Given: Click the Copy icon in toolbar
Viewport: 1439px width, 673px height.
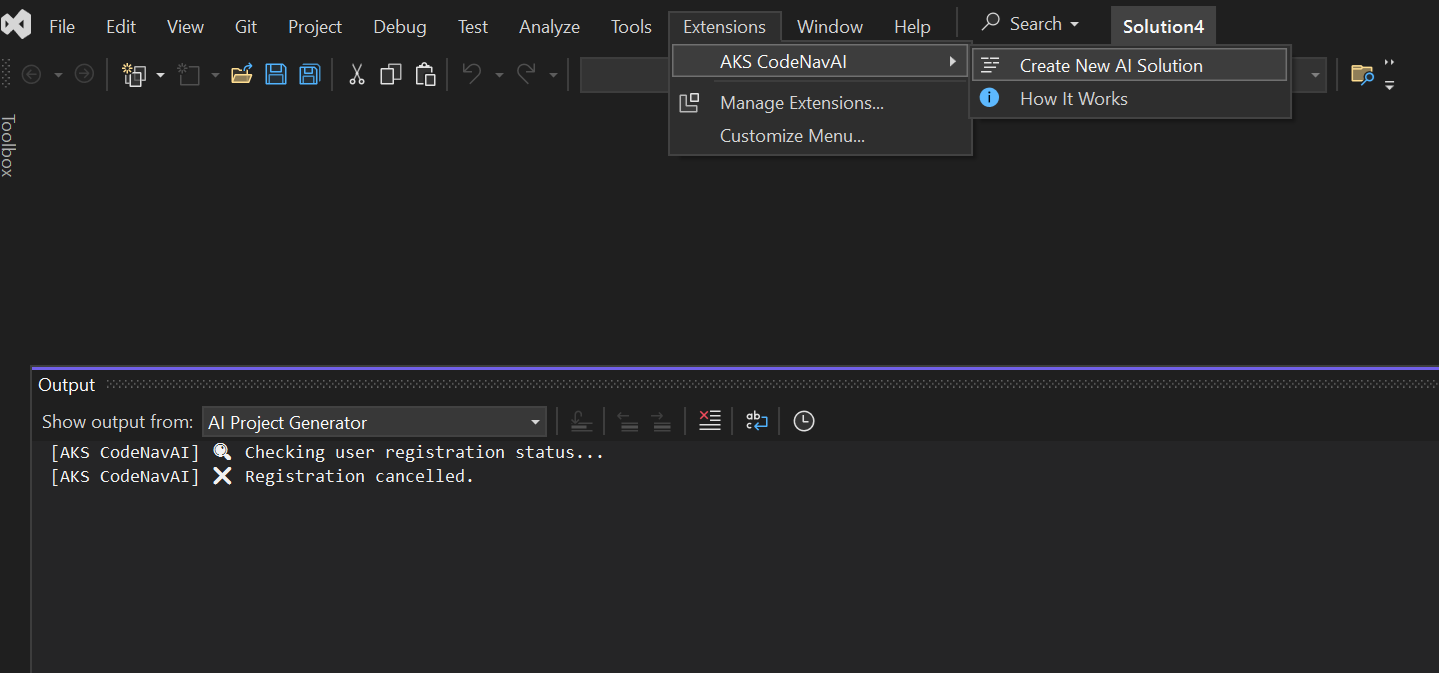Looking at the screenshot, I should (391, 74).
